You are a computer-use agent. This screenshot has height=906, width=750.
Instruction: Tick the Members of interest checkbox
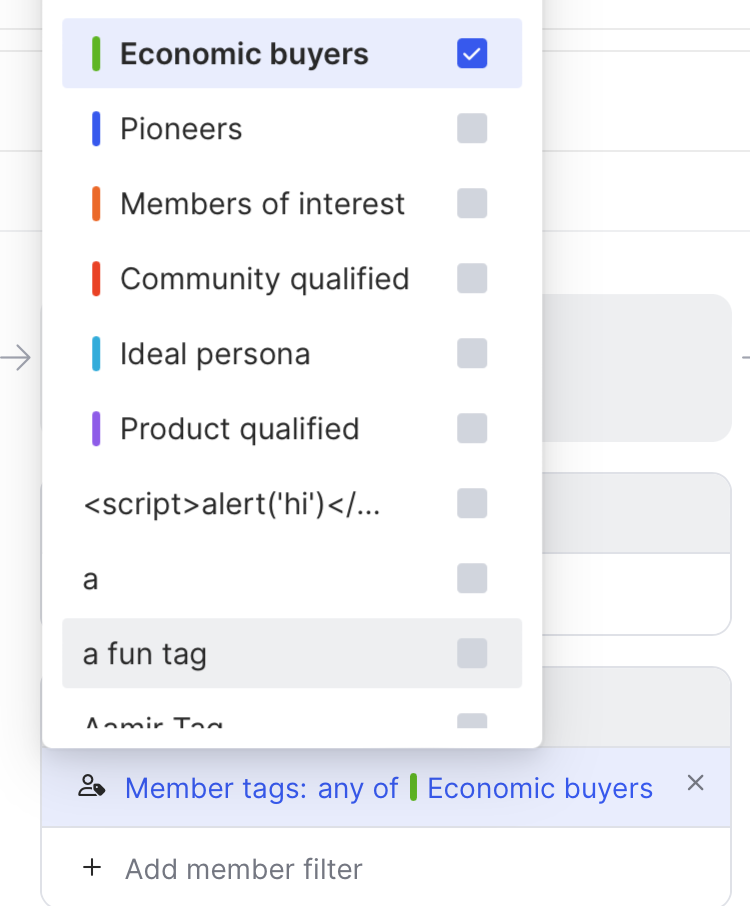(472, 204)
